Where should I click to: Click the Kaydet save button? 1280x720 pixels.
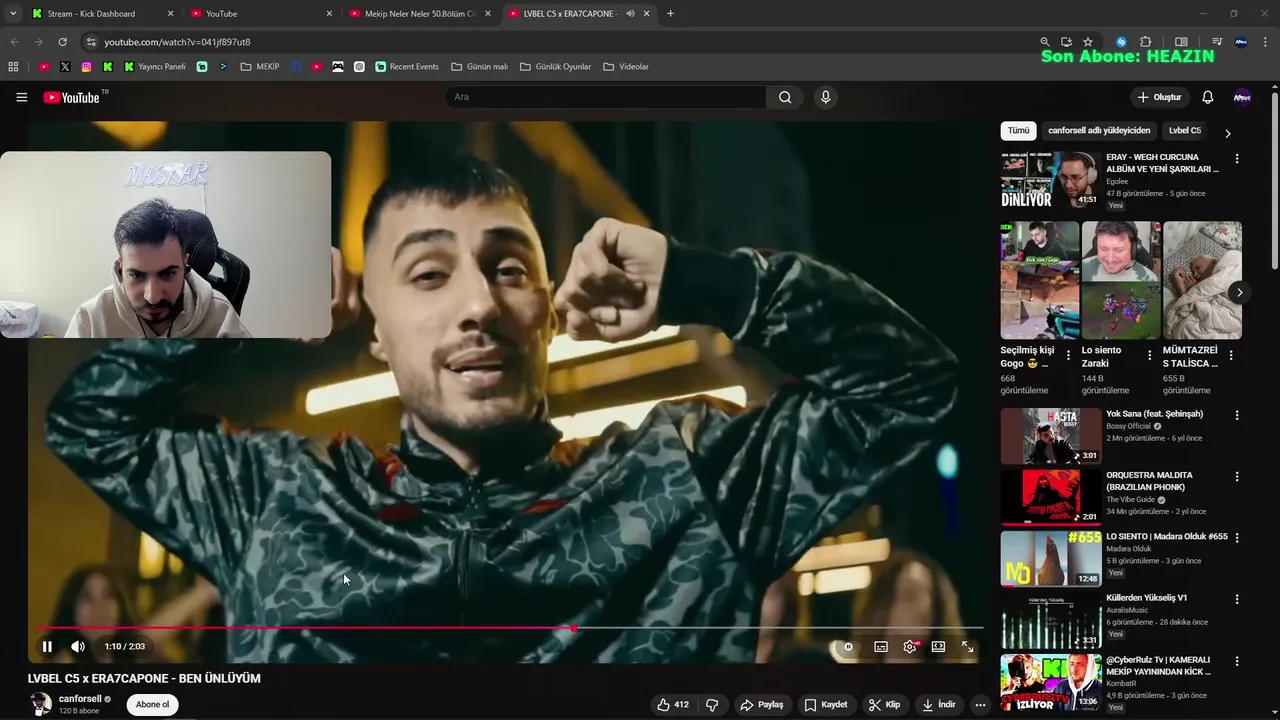(x=826, y=705)
